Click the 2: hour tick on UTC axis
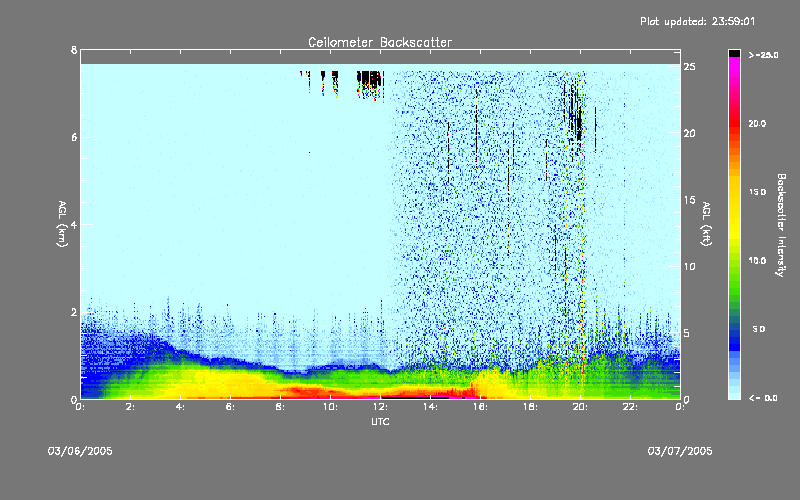Screen dimensions: 800x500 (x=131, y=407)
